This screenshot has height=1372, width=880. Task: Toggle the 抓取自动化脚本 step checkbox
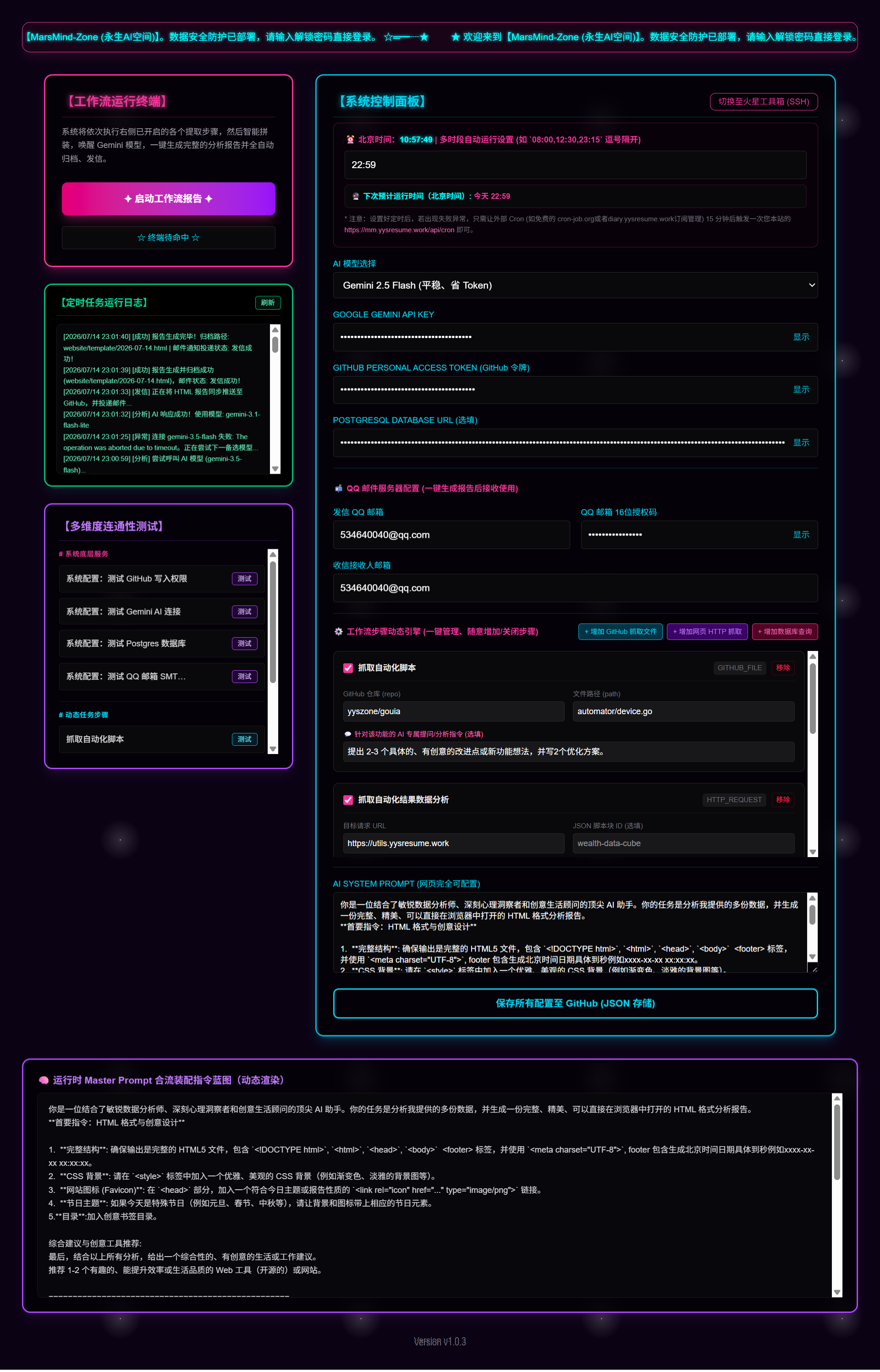[348, 668]
